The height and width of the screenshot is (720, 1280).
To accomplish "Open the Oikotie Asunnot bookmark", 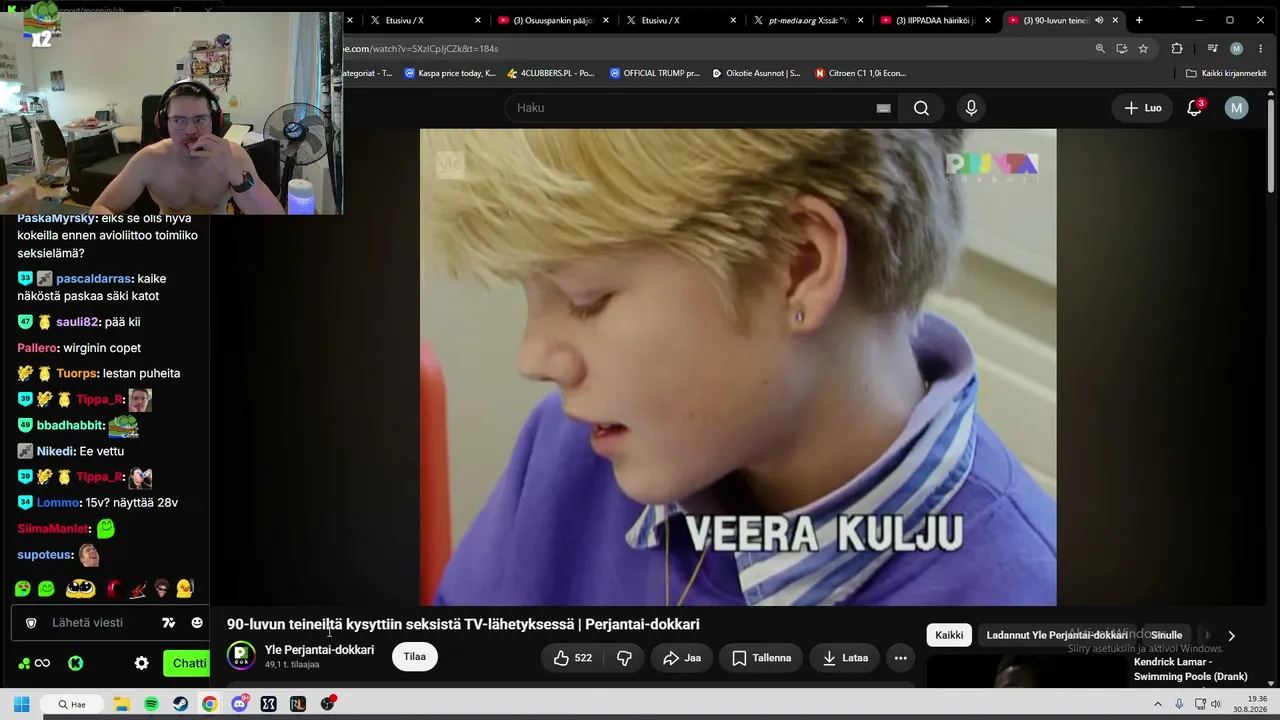I will 756,73.
